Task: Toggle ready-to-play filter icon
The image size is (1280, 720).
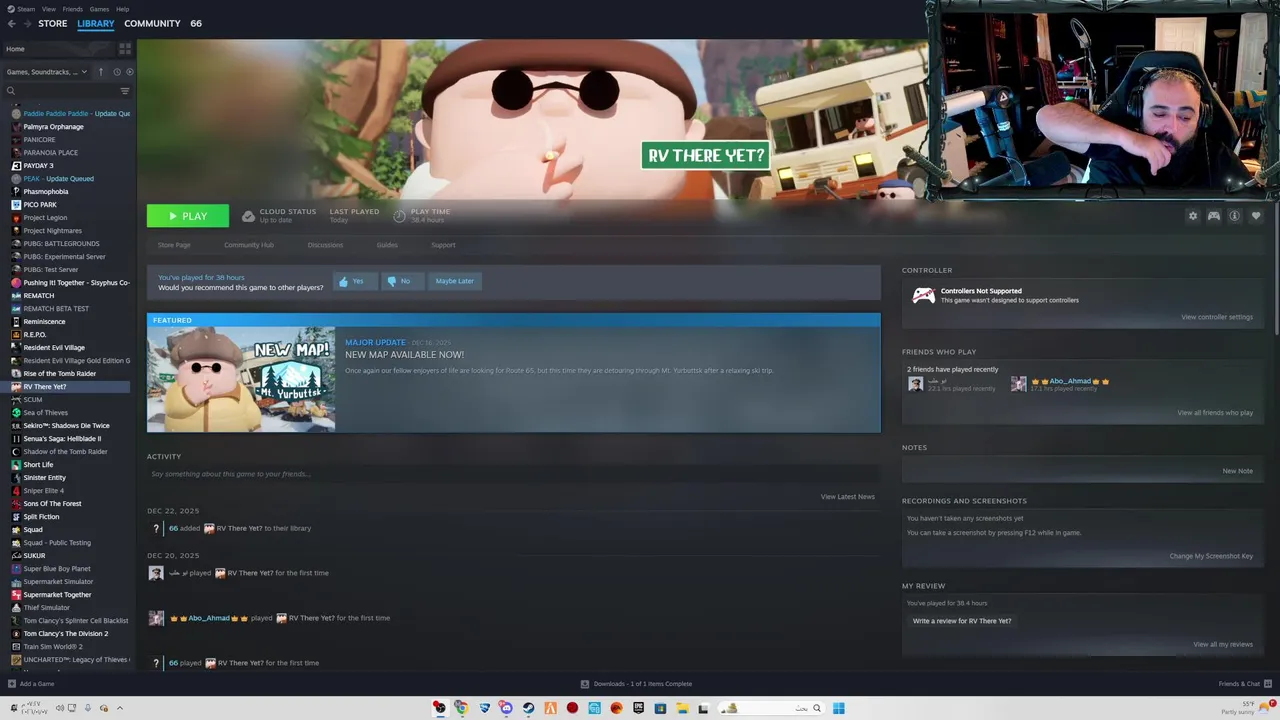Action: (130, 72)
